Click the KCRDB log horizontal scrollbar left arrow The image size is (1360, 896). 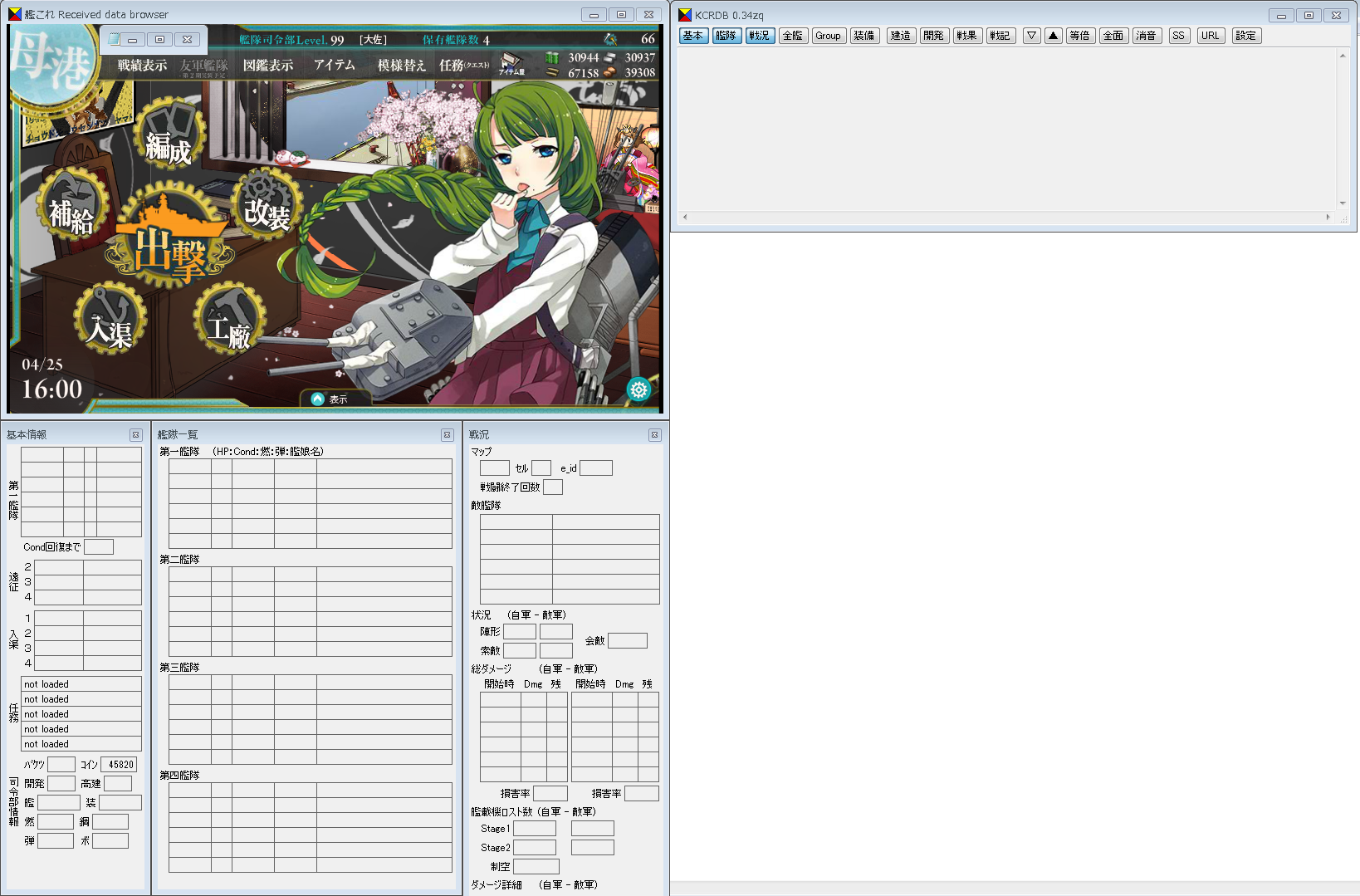point(685,217)
